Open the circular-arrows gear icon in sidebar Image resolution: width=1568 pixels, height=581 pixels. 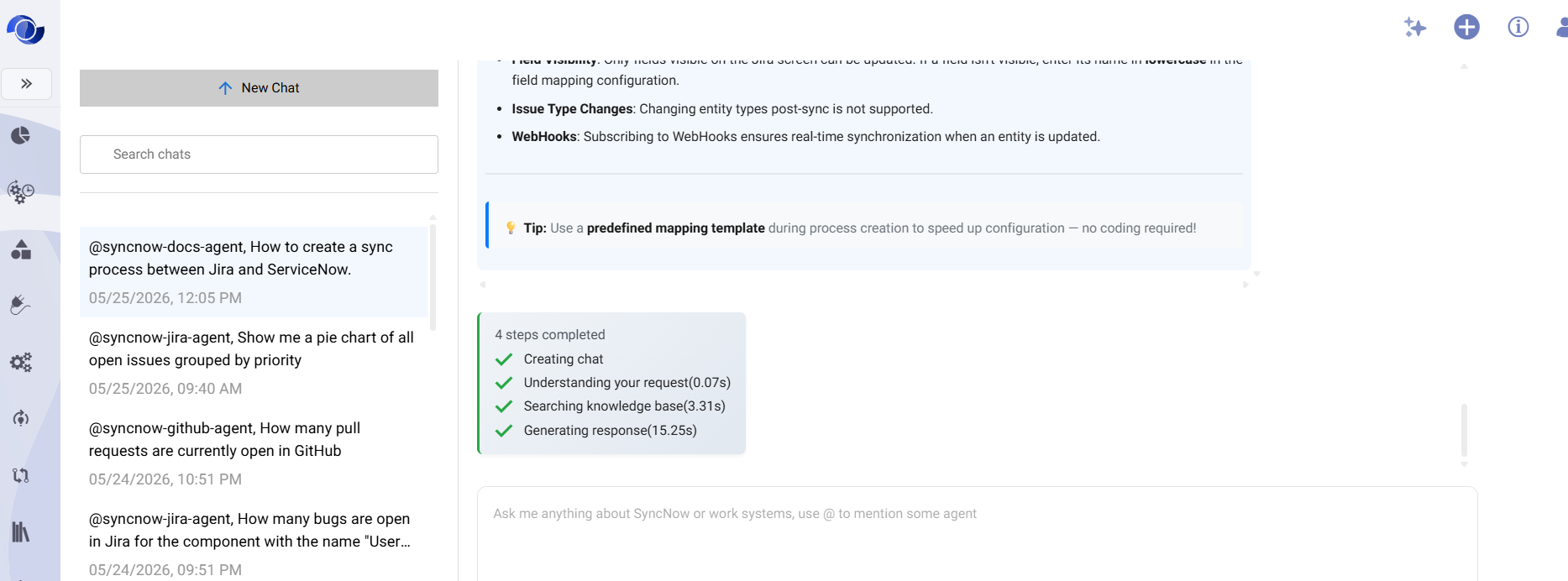pos(21,418)
